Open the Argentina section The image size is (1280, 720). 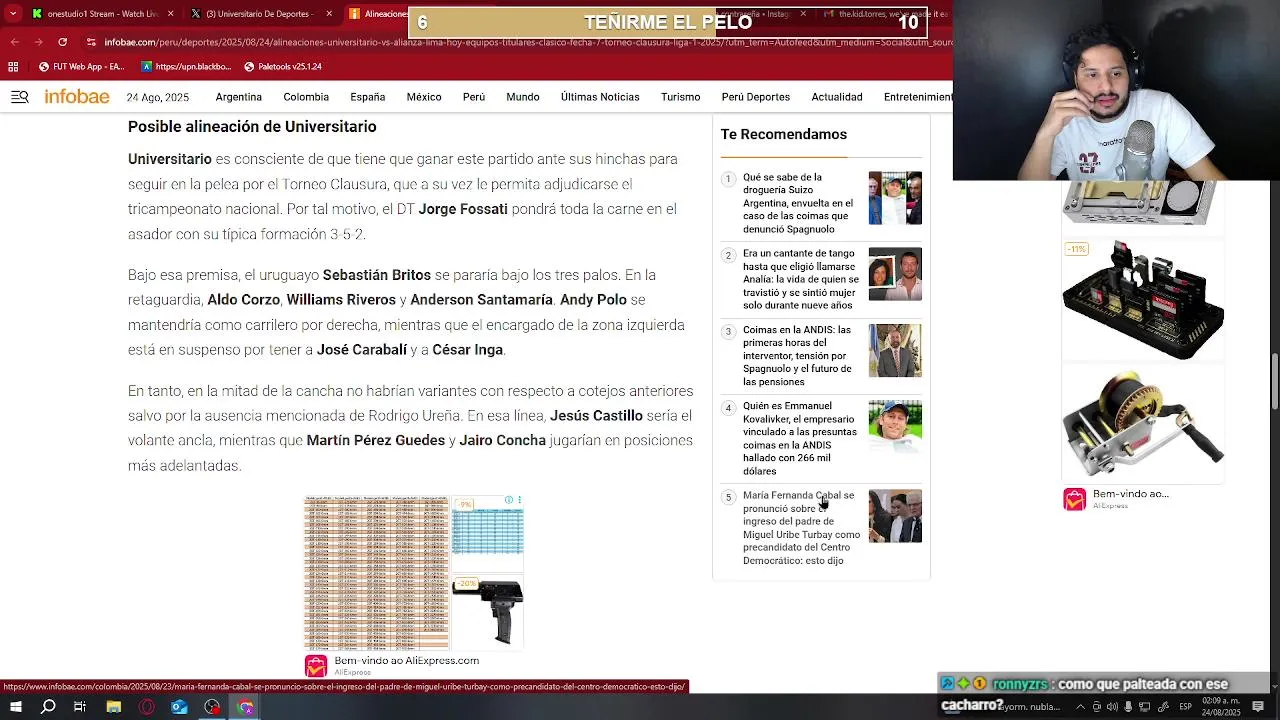click(238, 97)
